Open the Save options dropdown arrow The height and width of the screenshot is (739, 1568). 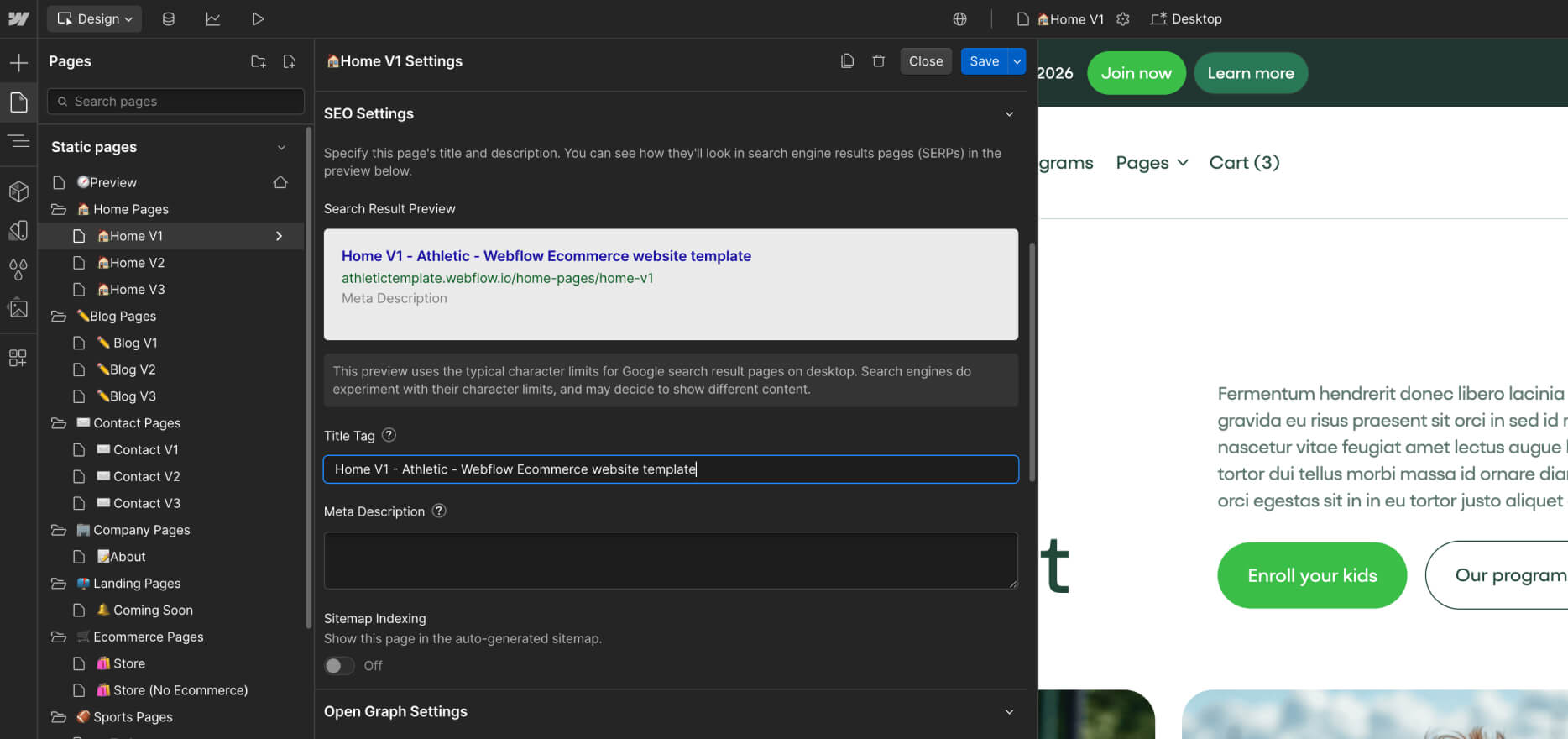click(x=1017, y=61)
